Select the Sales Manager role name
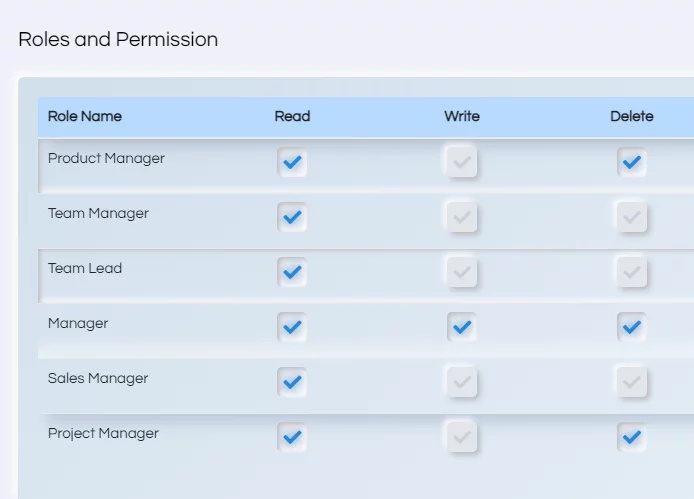 tap(98, 379)
